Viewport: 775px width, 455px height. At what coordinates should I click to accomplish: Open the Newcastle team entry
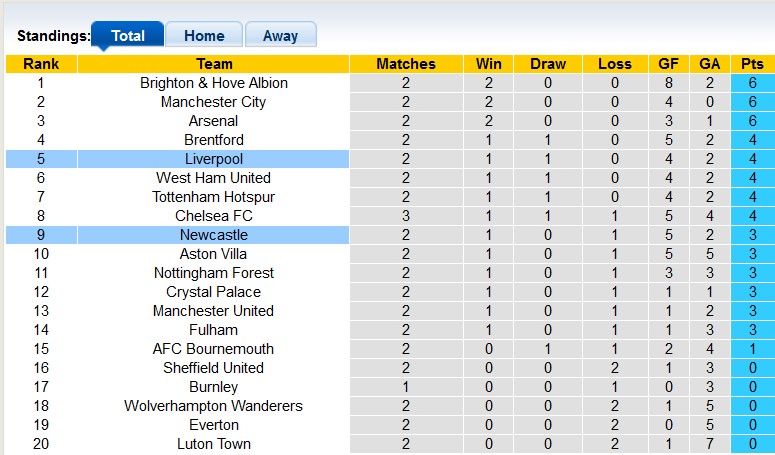214,235
